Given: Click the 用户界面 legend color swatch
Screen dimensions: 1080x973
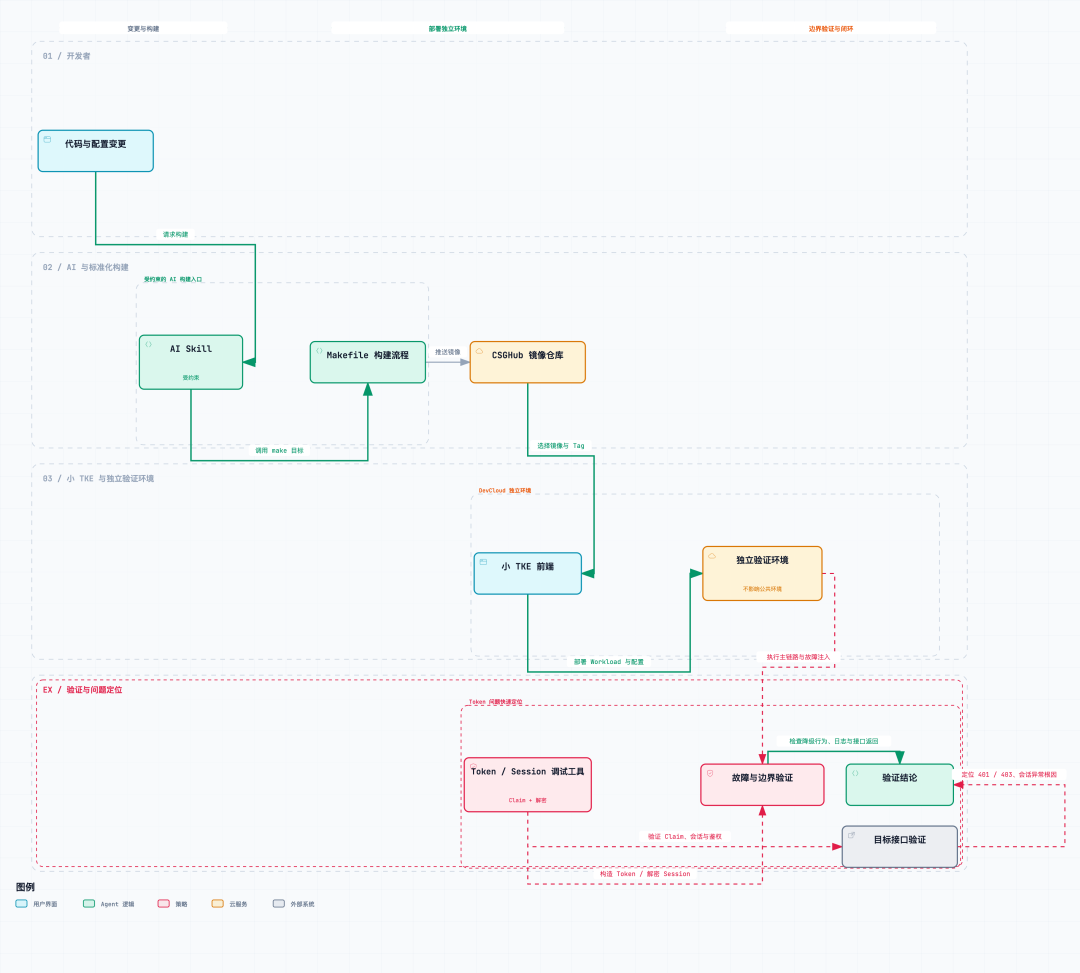Looking at the screenshot, I should [x=21, y=903].
